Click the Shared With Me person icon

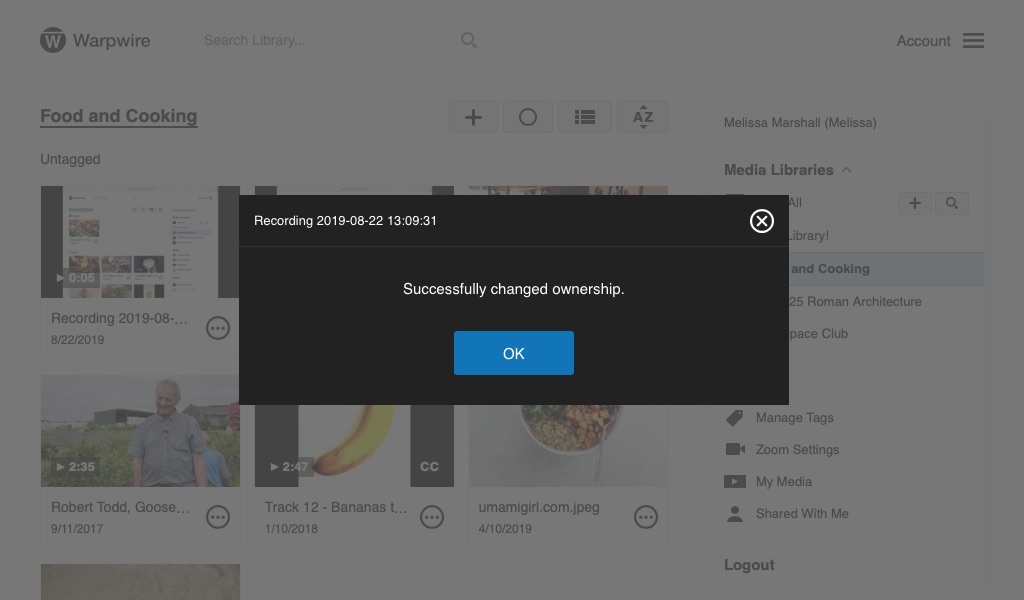click(735, 514)
